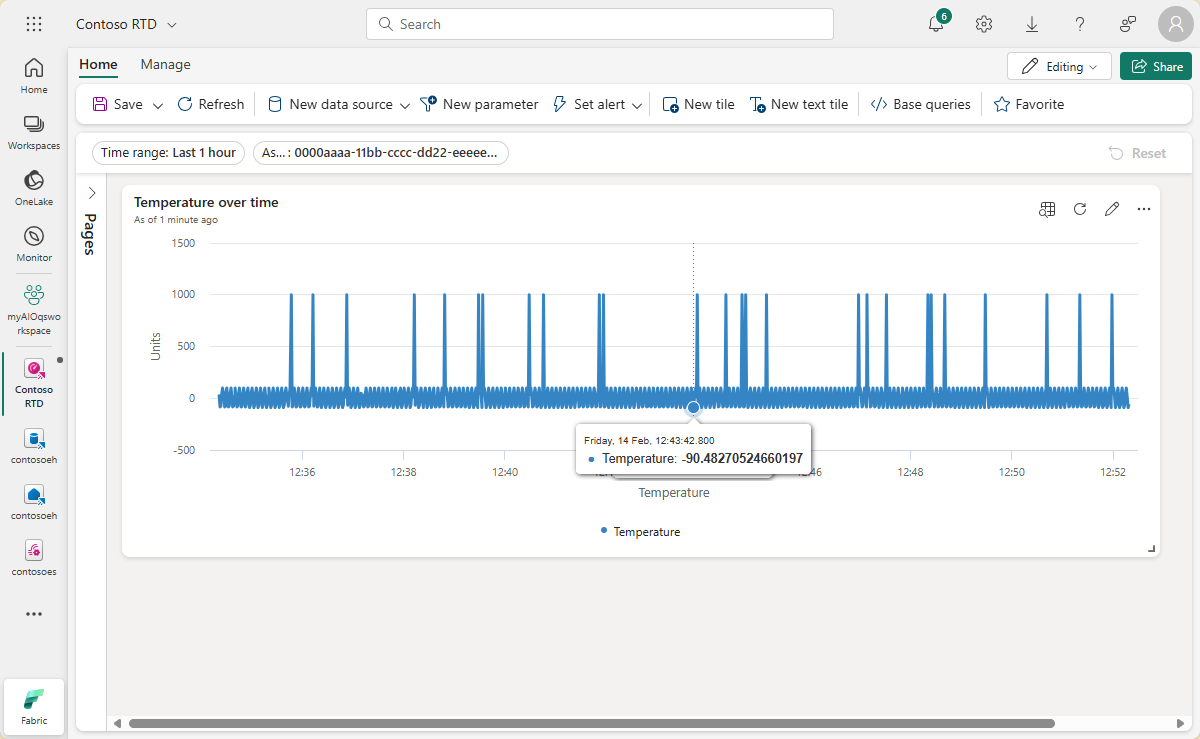Image resolution: width=1200 pixels, height=739 pixels.
Task: Open the settings gear
Action: (983, 24)
